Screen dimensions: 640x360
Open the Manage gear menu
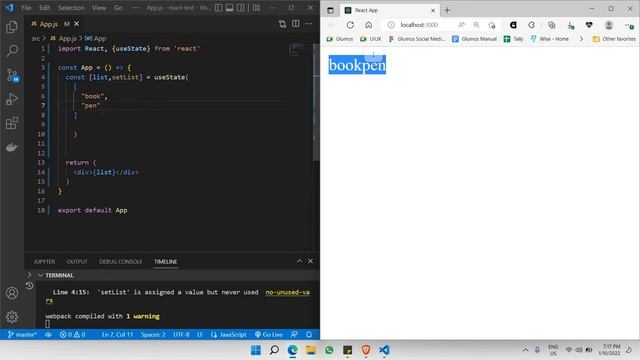coord(12,317)
